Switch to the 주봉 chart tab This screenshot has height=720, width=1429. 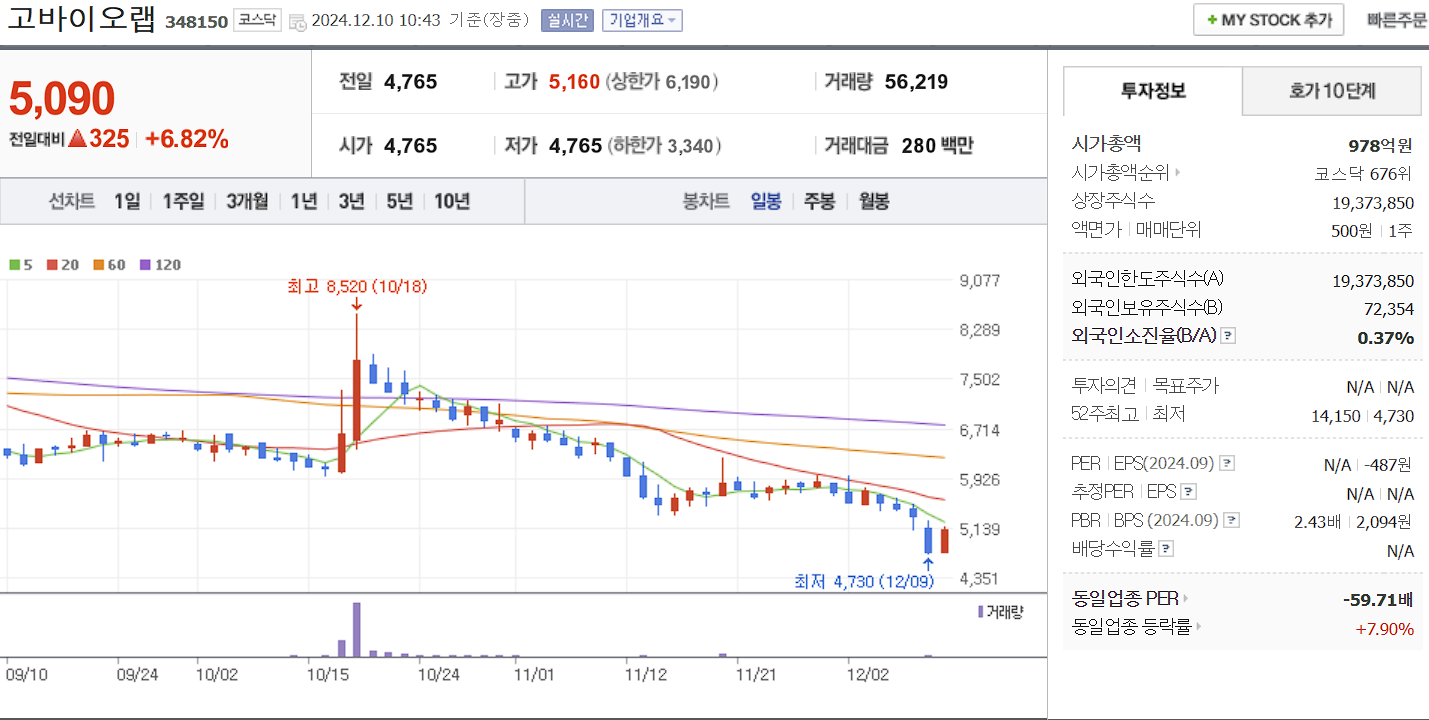pos(818,201)
